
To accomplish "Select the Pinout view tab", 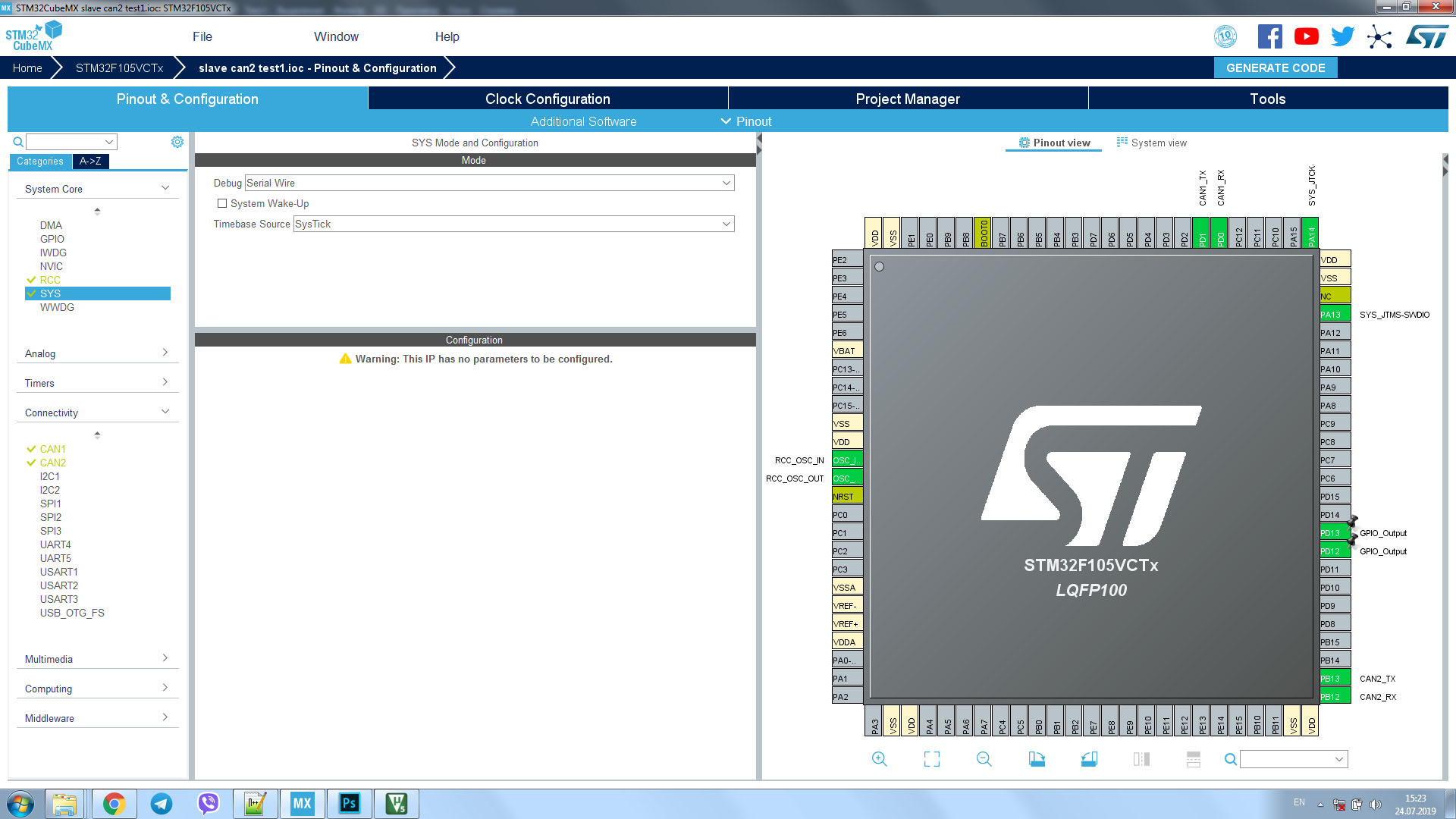I will click(x=1054, y=143).
